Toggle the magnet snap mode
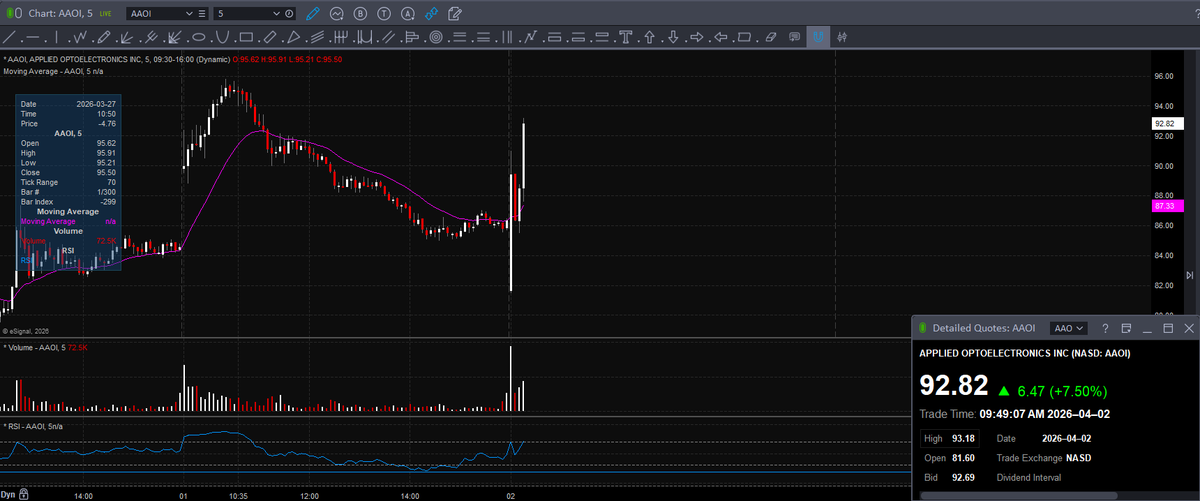This screenshot has height=501, width=1200. tap(819, 38)
